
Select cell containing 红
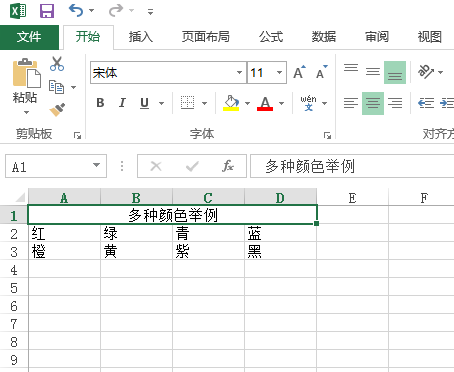64,233
